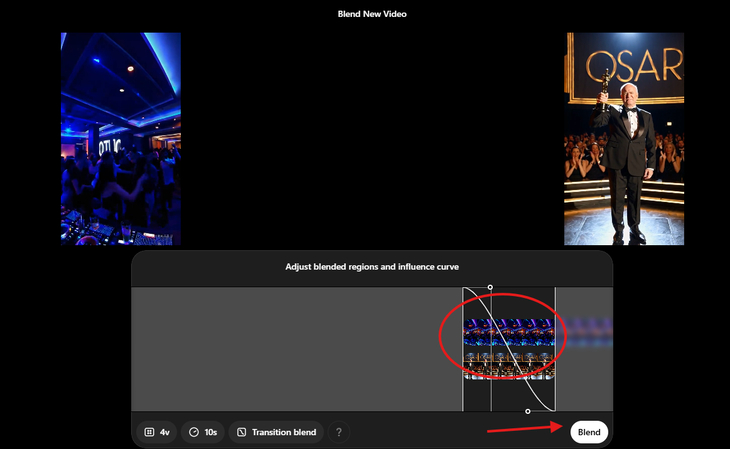Click the clock icon next to 10s
Image resolution: width=730 pixels, height=449 pixels.
click(x=194, y=432)
